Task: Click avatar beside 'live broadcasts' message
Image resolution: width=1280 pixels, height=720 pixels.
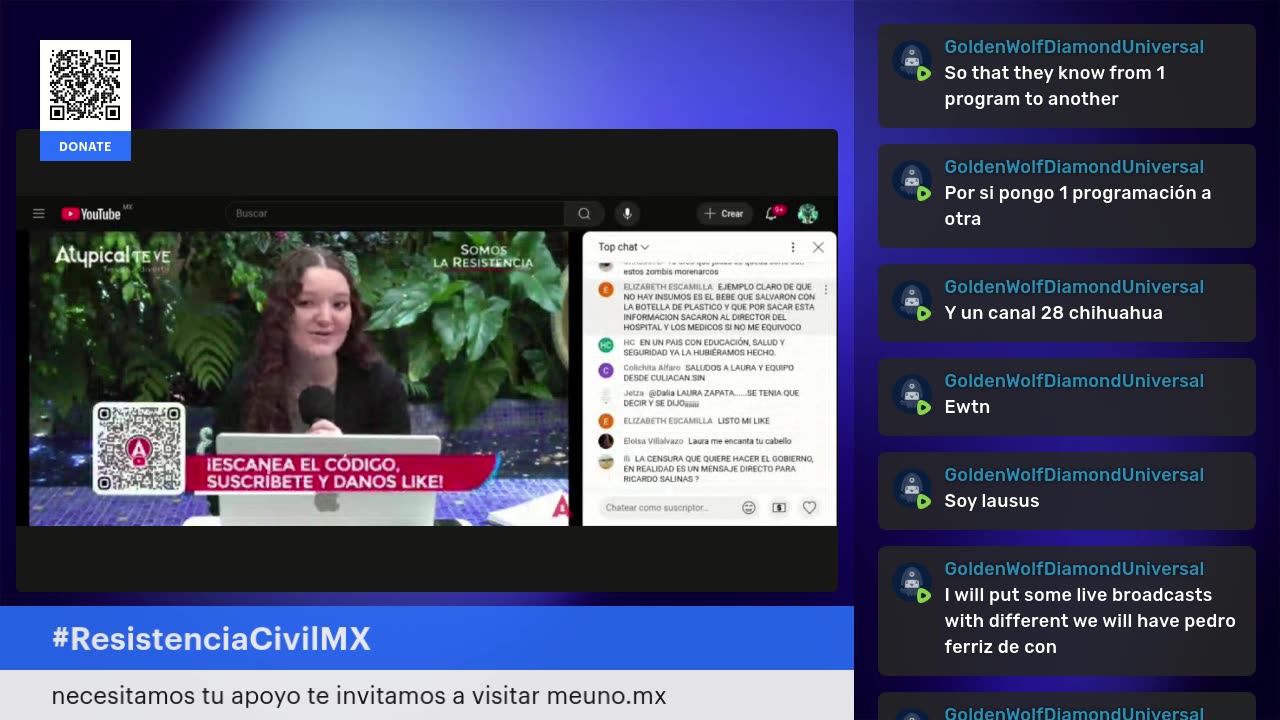Action: tap(912, 582)
